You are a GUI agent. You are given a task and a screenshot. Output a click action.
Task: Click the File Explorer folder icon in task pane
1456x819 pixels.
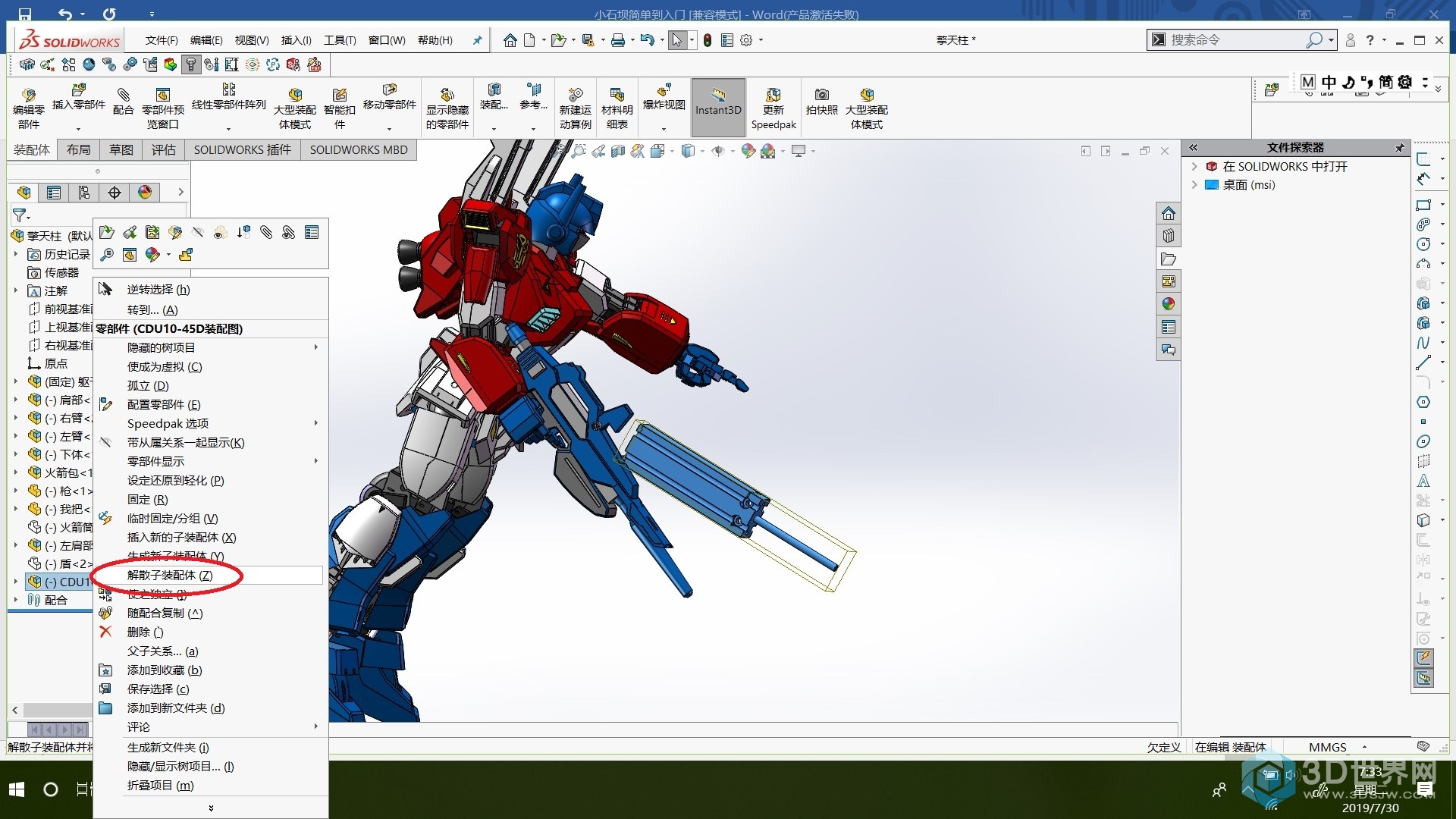click(x=1168, y=259)
